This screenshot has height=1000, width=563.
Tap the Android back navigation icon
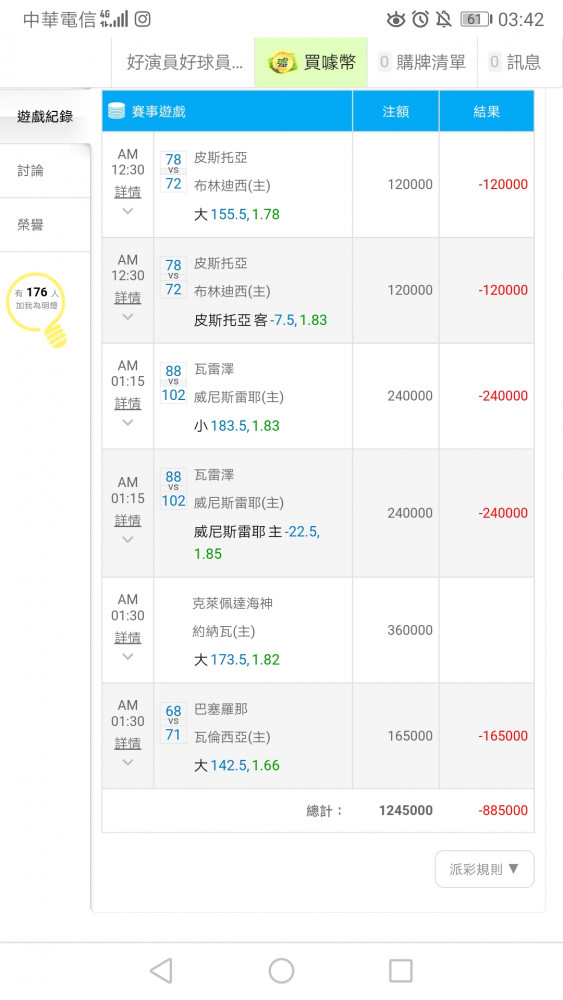[161, 971]
